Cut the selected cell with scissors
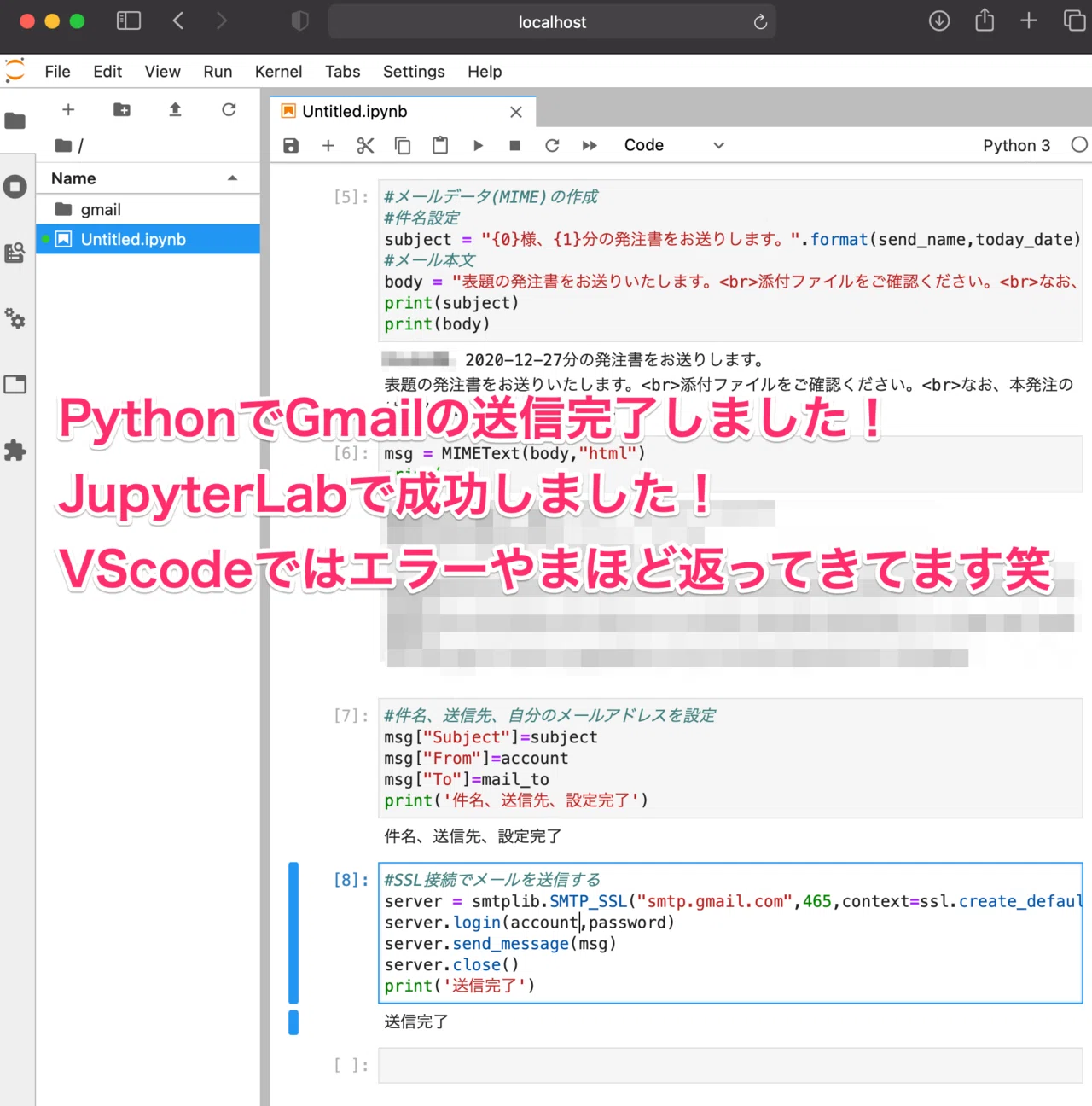The height and width of the screenshot is (1106, 1092). [x=365, y=146]
